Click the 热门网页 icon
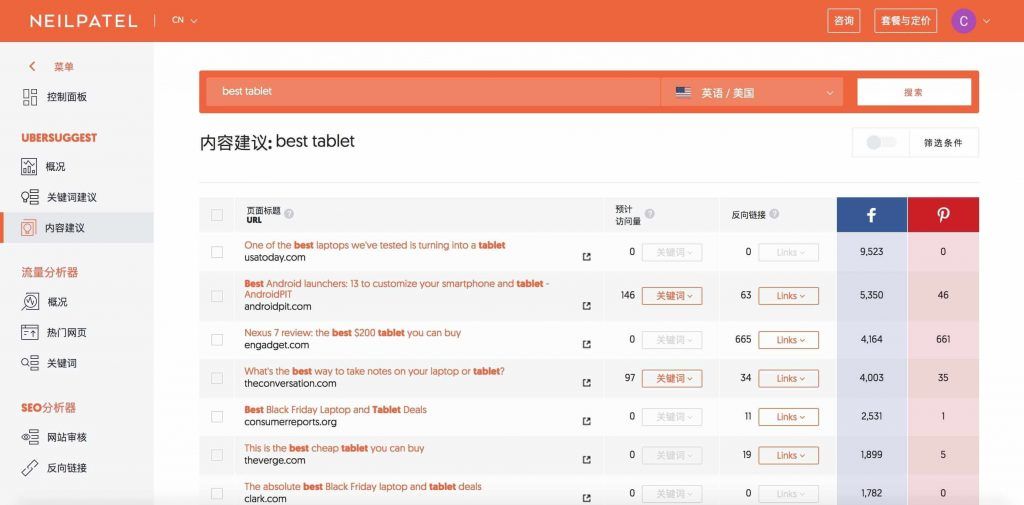1024x505 pixels. pyautogui.click(x=30, y=333)
